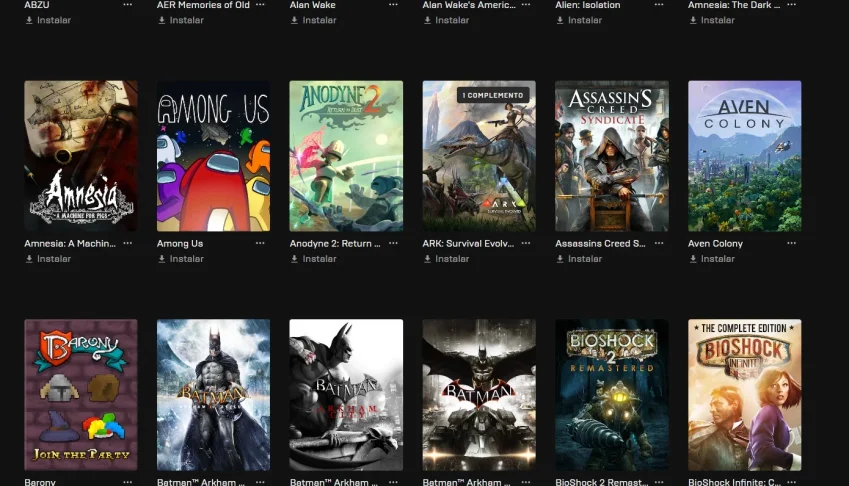Open the three-dot menu beside Alan Wake
849x486 pixels.
pos(393,5)
